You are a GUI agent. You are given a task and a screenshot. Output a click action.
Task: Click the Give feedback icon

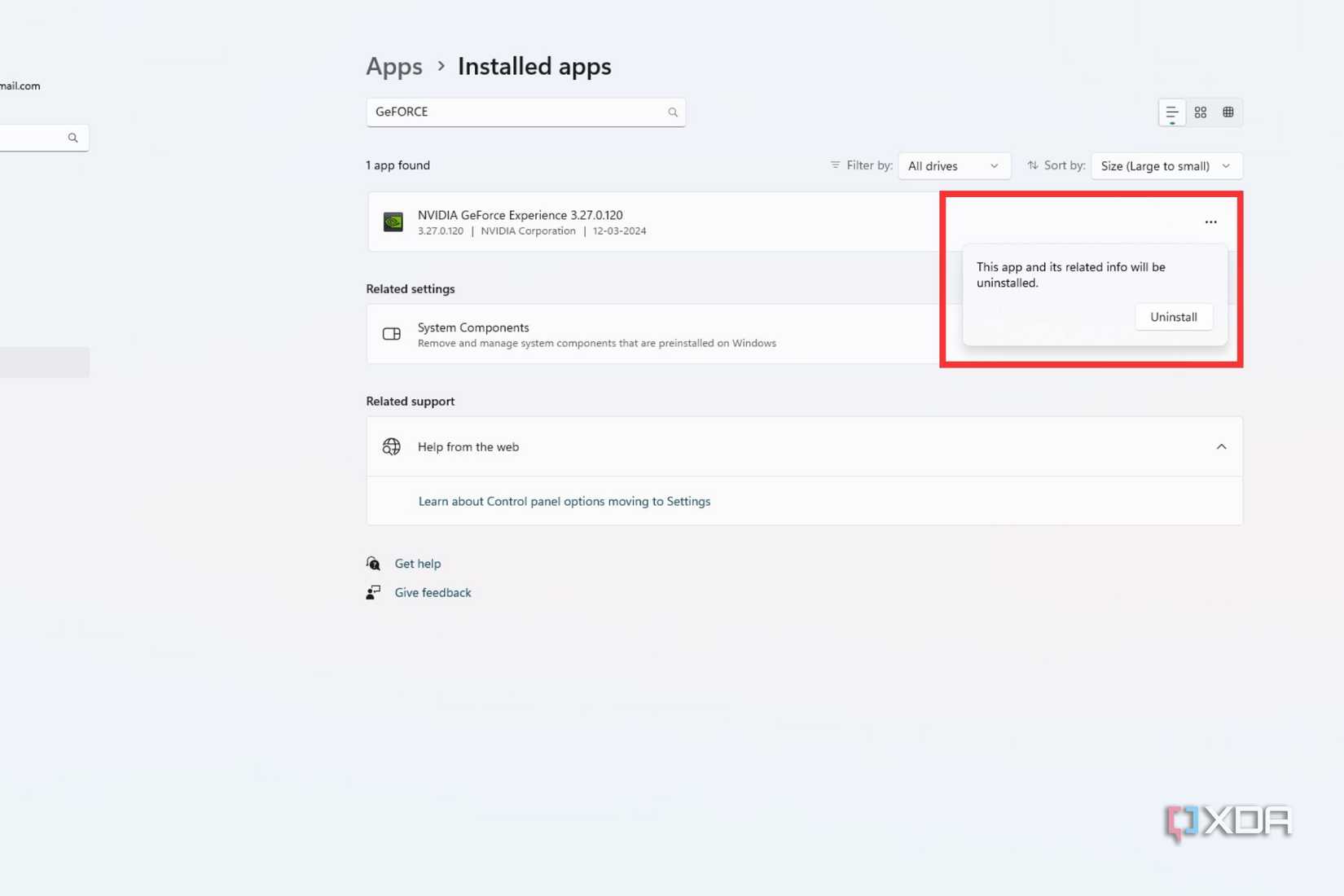tap(373, 593)
